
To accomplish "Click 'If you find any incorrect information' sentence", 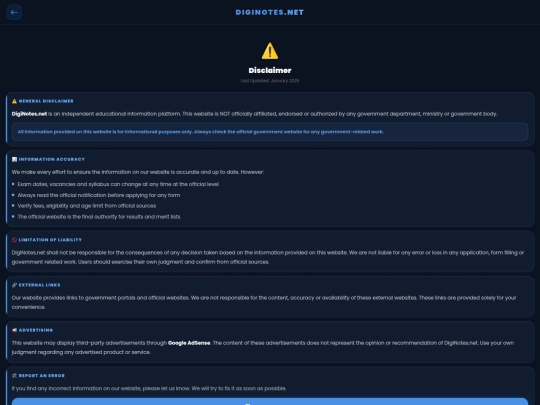I will click(x=149, y=388).
